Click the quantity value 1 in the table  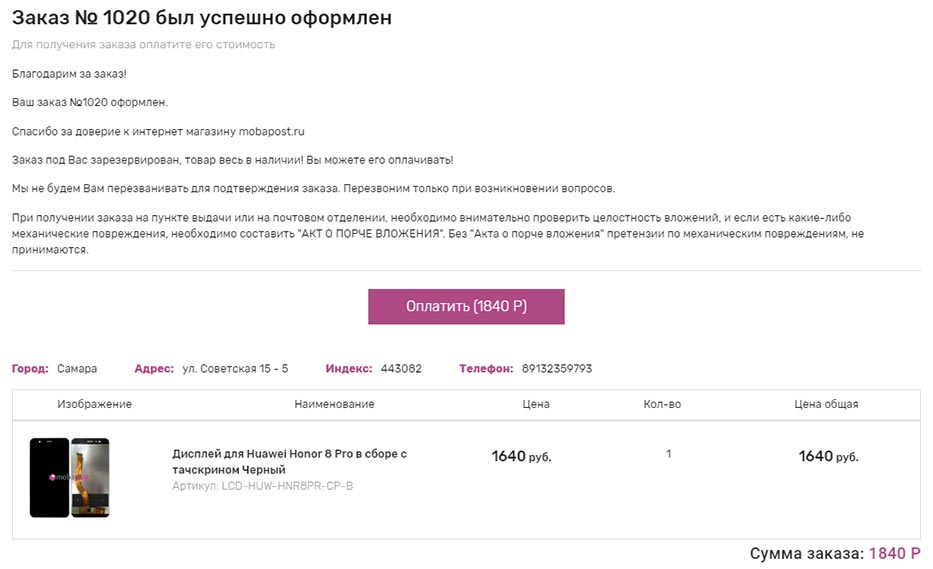(668, 454)
